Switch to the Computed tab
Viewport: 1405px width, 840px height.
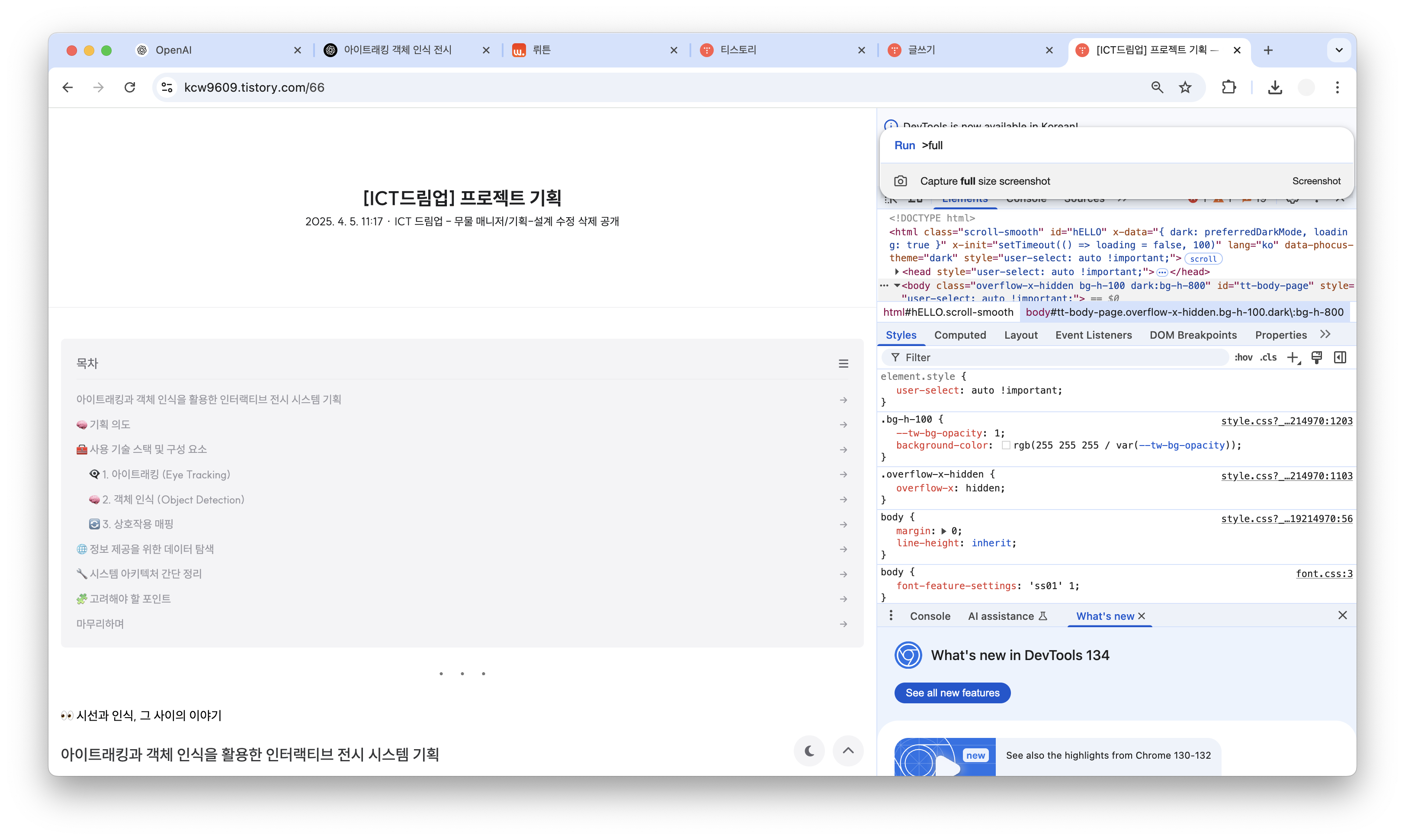coord(959,335)
